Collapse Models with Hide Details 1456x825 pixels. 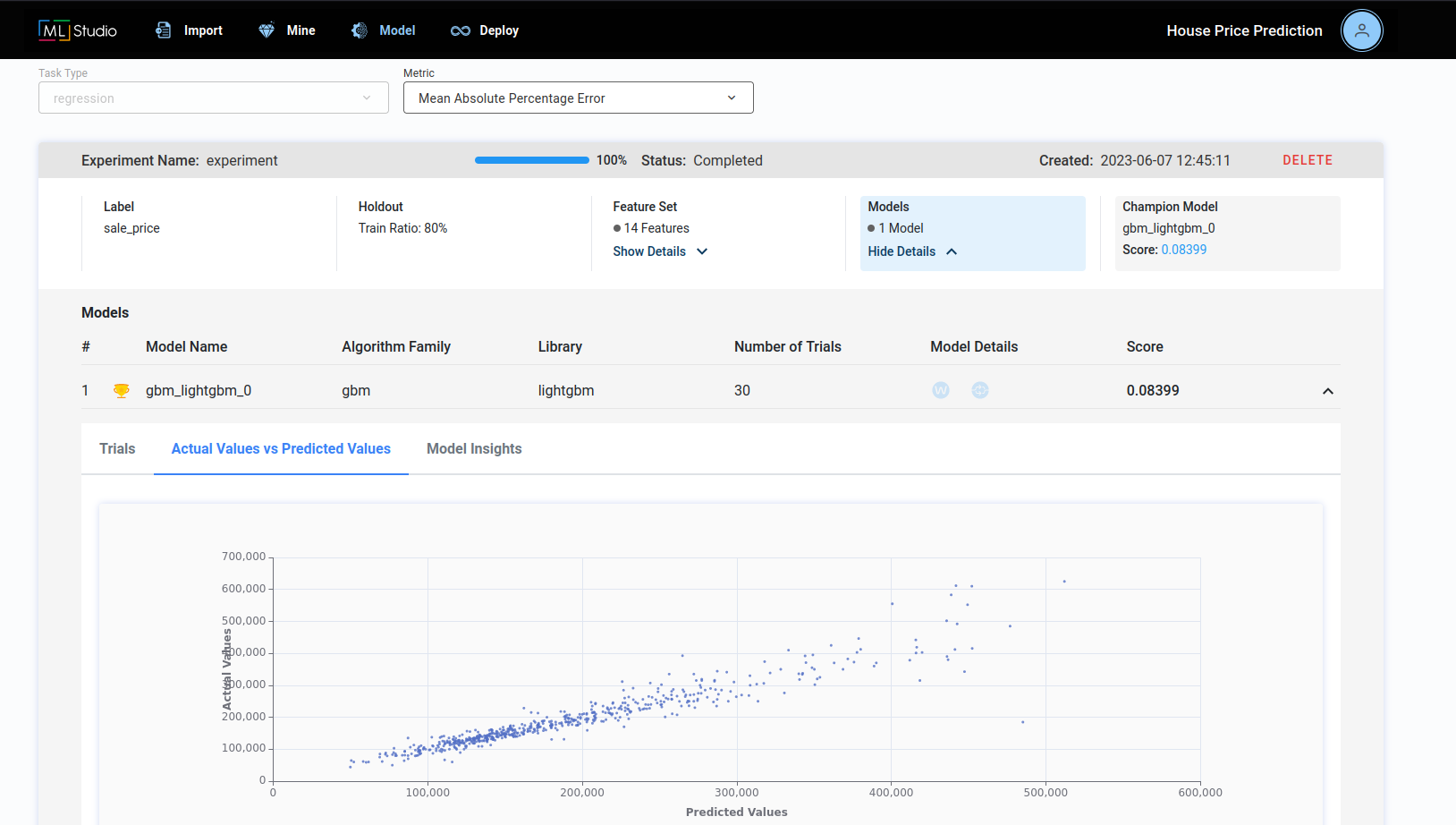click(912, 251)
